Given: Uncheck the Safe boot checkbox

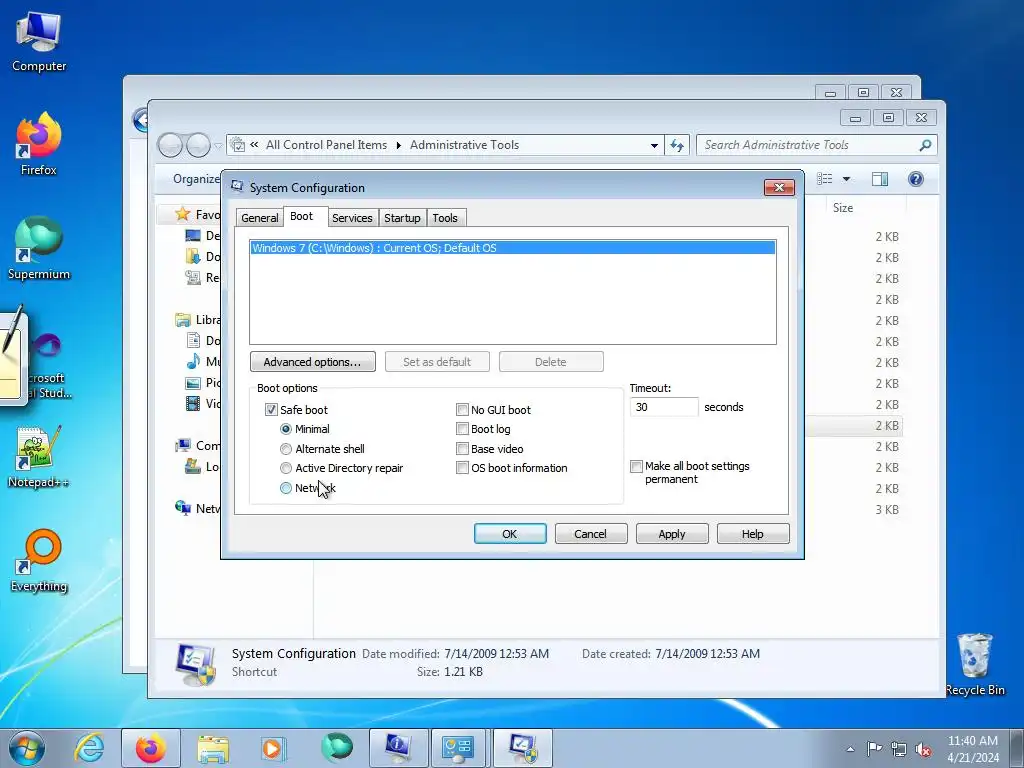Looking at the screenshot, I should click(x=271, y=409).
